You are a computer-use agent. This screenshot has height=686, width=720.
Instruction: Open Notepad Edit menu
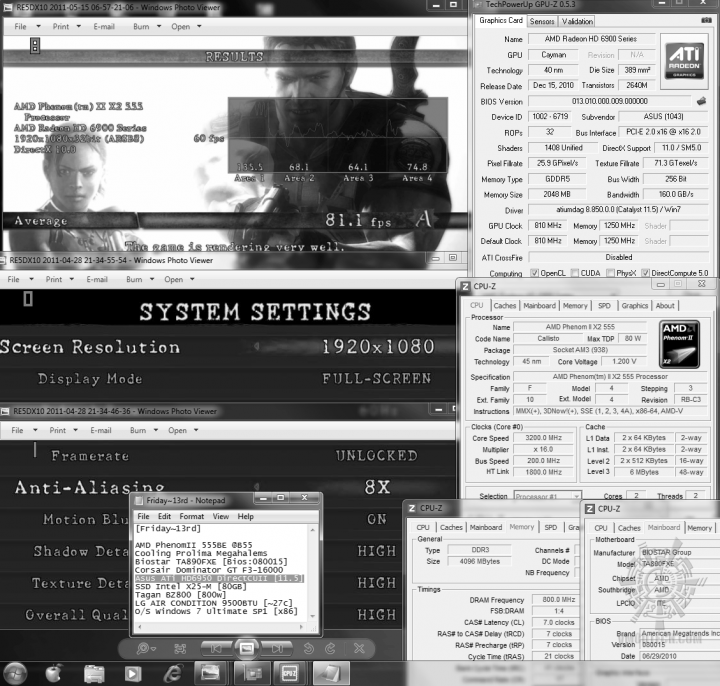point(164,516)
